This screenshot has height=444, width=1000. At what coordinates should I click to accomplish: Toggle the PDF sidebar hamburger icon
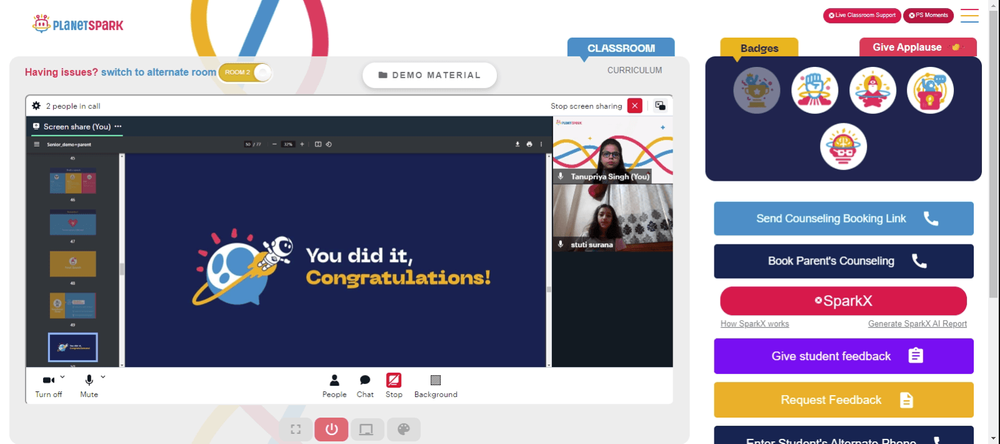click(36, 144)
